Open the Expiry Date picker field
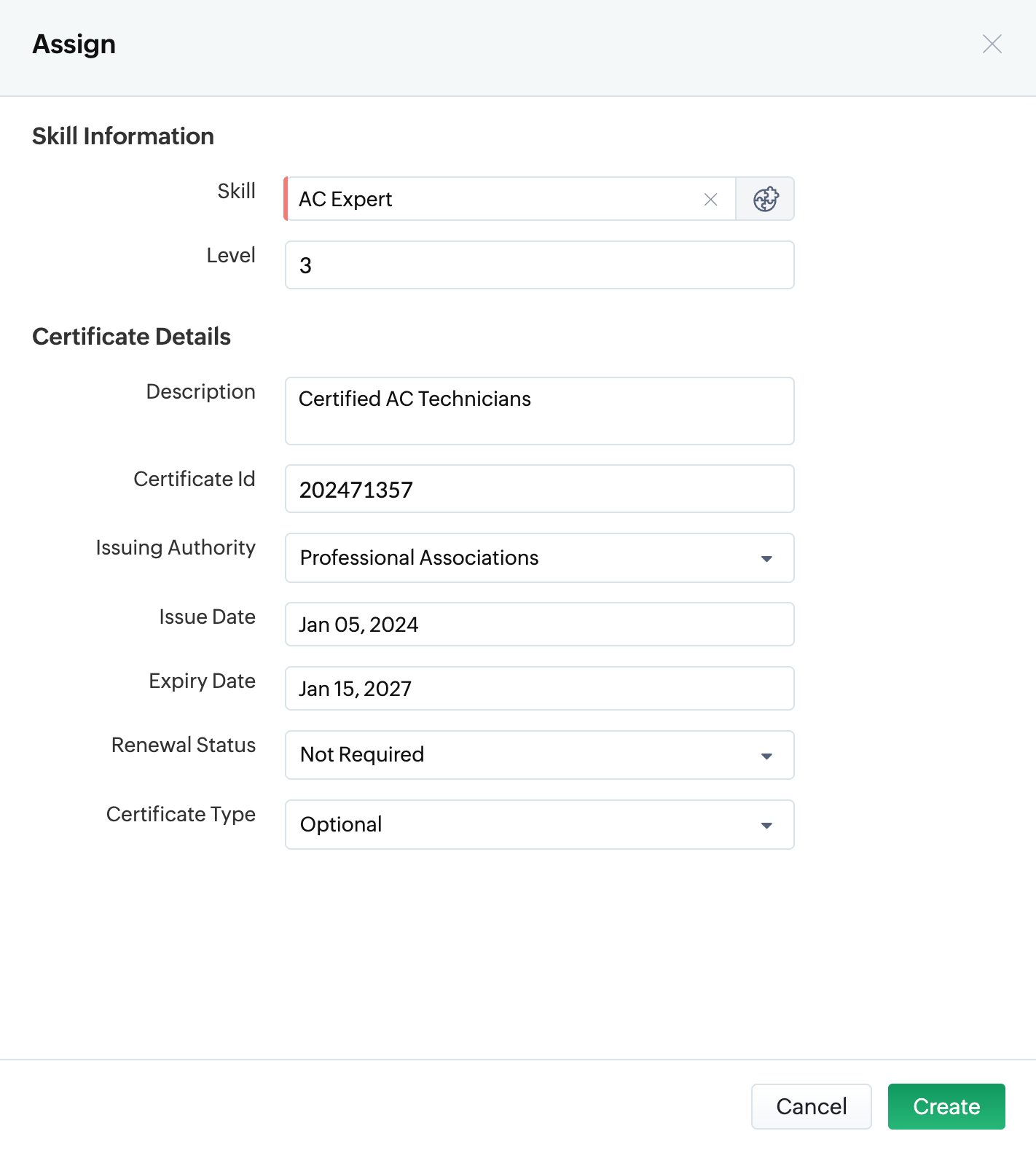This screenshot has height=1166, width=1036. coord(539,689)
